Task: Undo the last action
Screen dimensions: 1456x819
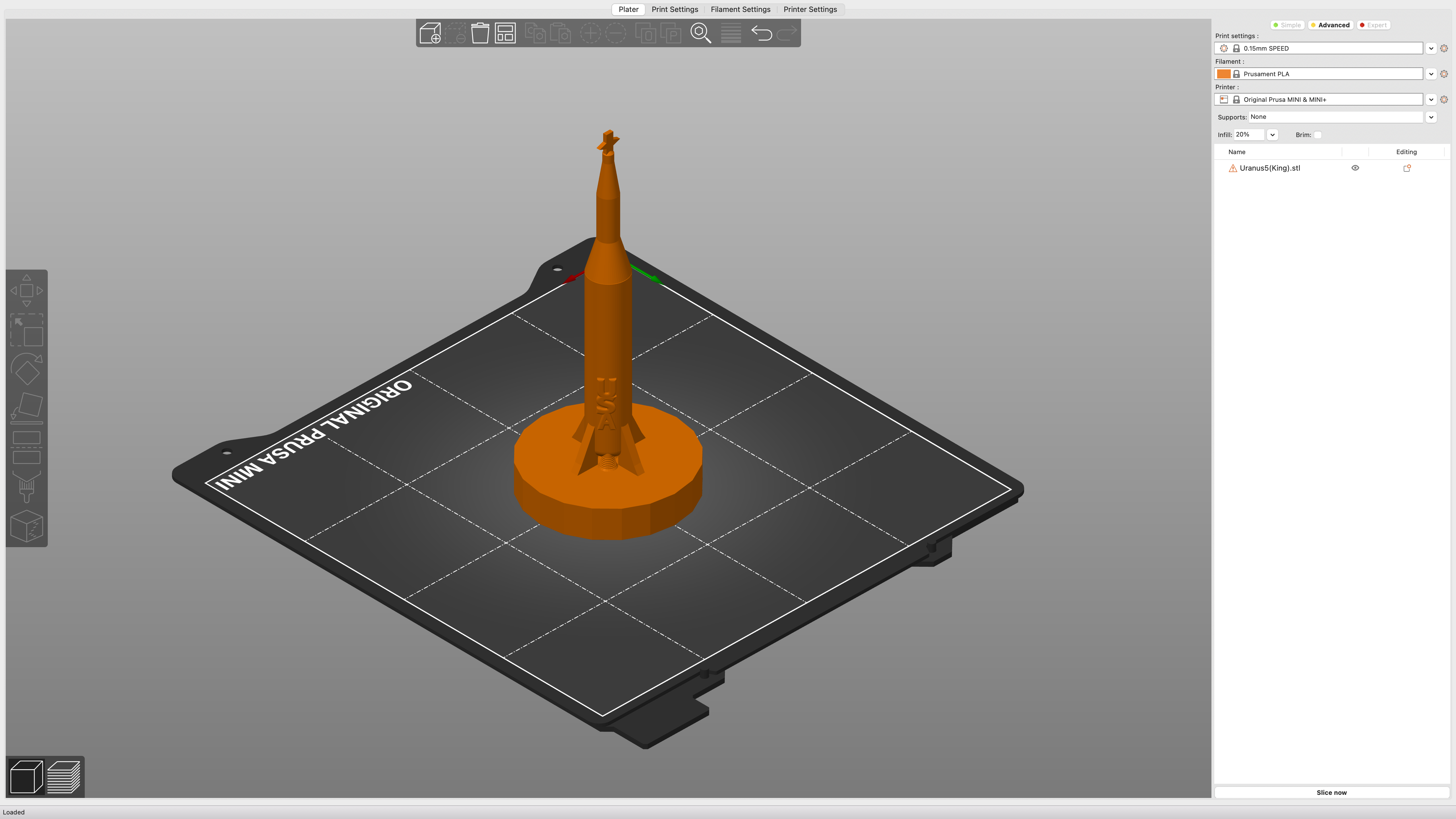Action: point(762,33)
